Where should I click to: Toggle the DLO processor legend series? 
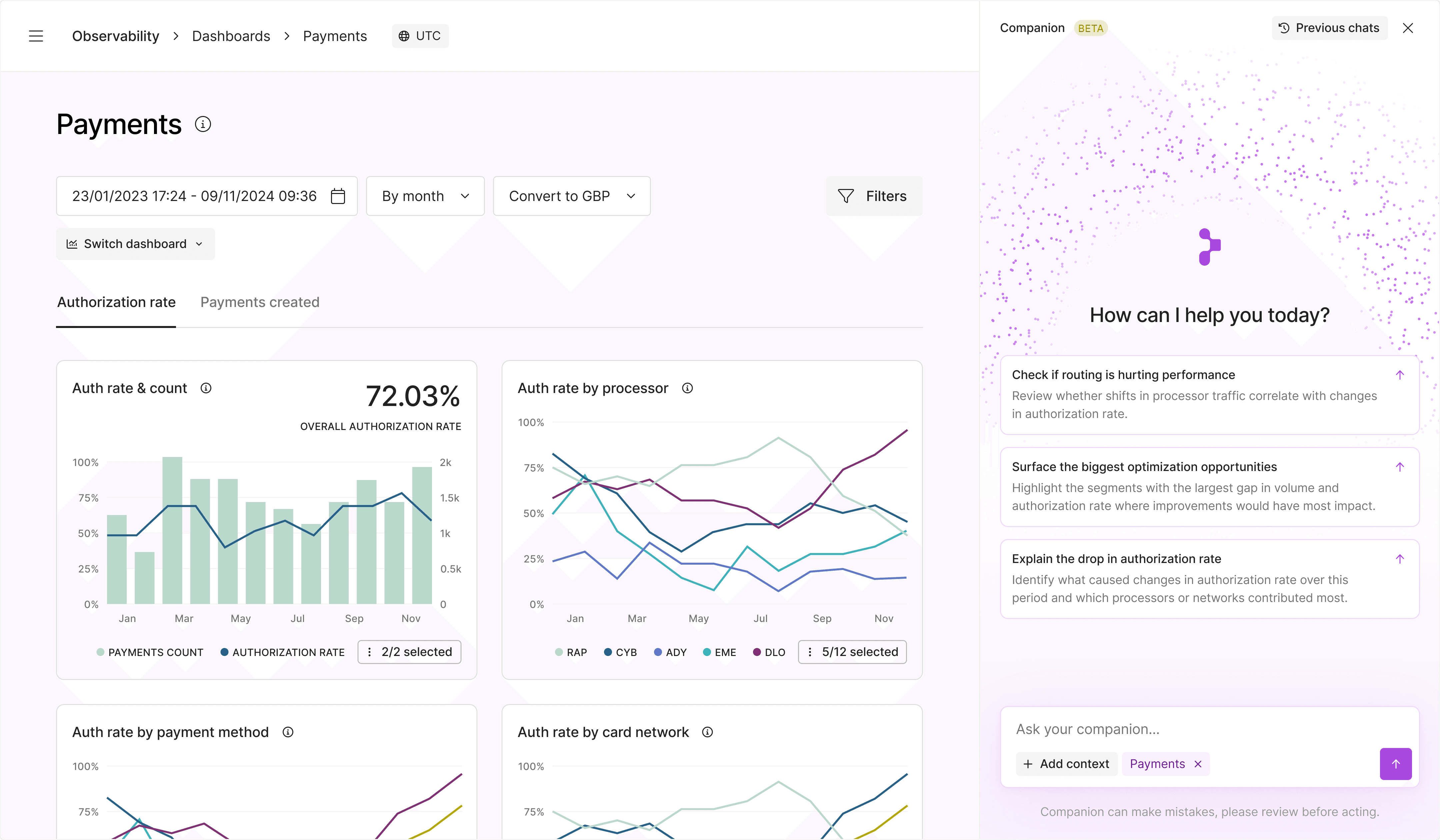[x=769, y=652]
